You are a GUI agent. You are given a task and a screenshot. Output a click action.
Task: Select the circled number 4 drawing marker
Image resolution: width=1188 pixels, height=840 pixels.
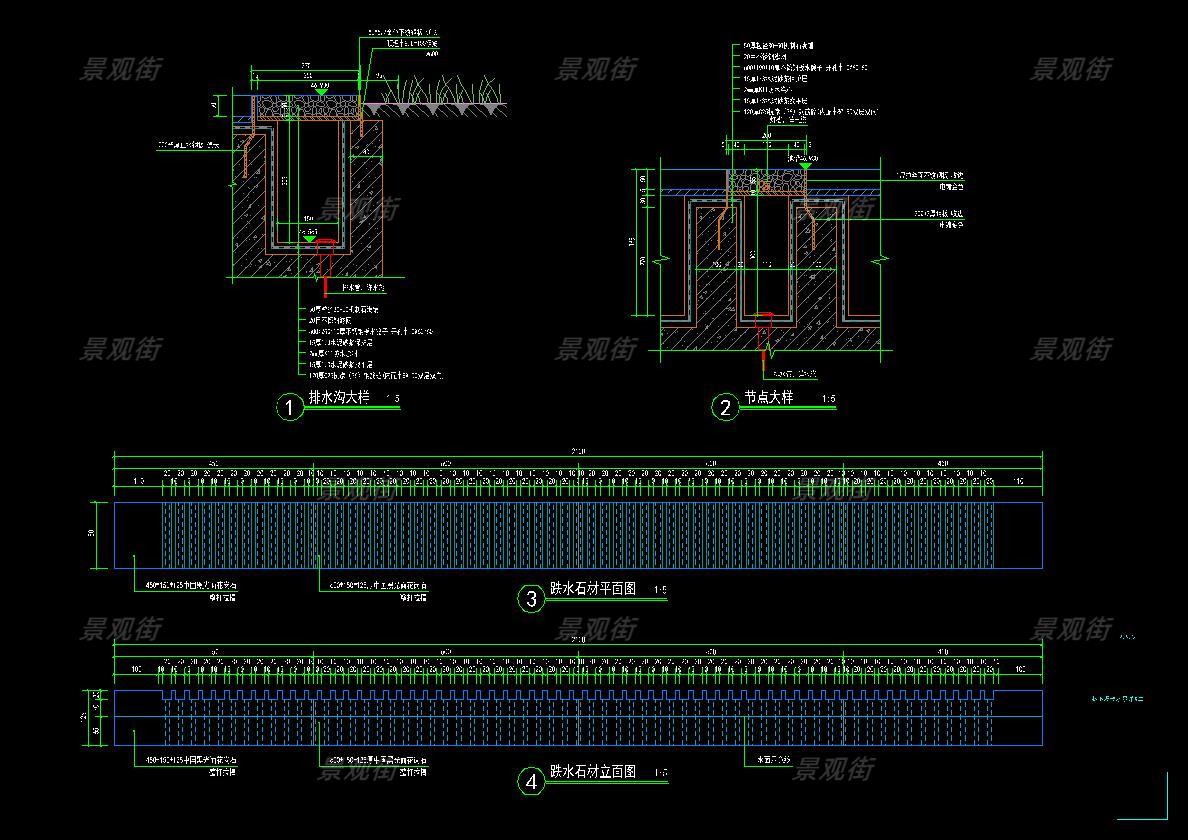tap(531, 782)
